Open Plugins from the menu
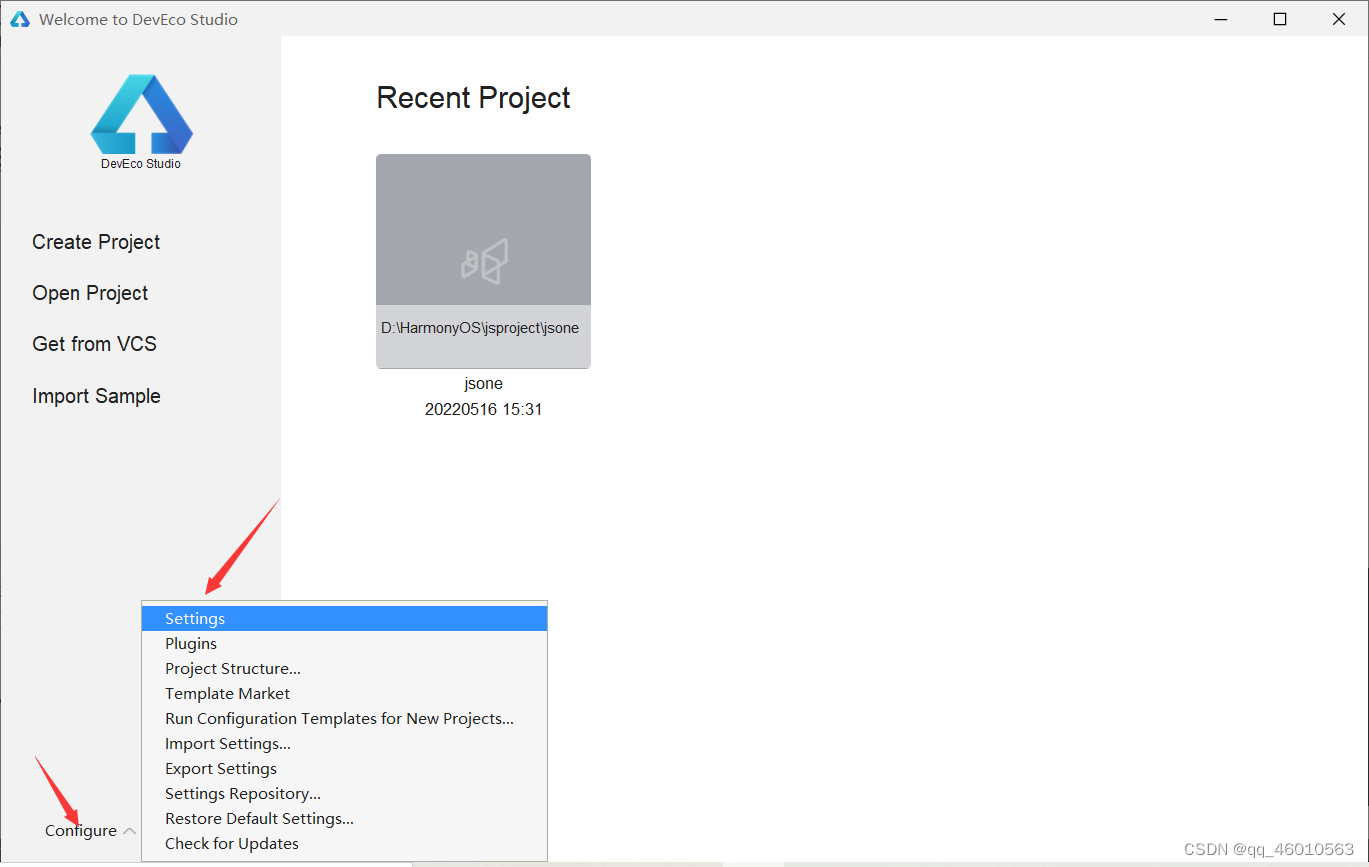This screenshot has width=1369, height=867. [345, 644]
